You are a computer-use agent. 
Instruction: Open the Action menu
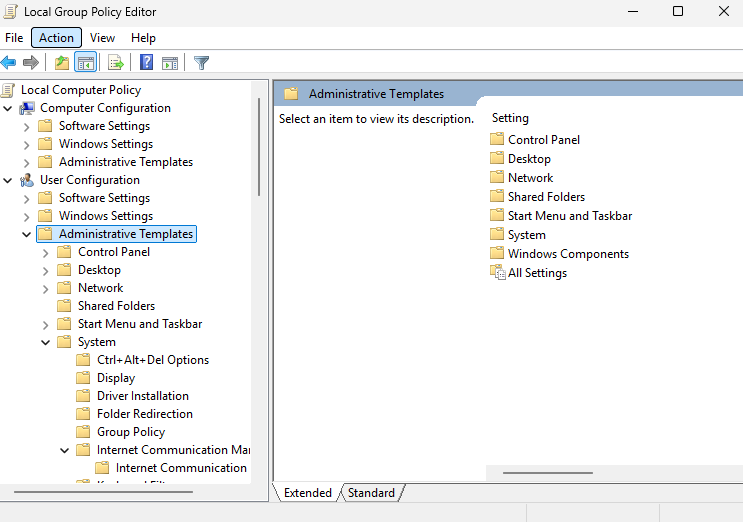(56, 38)
